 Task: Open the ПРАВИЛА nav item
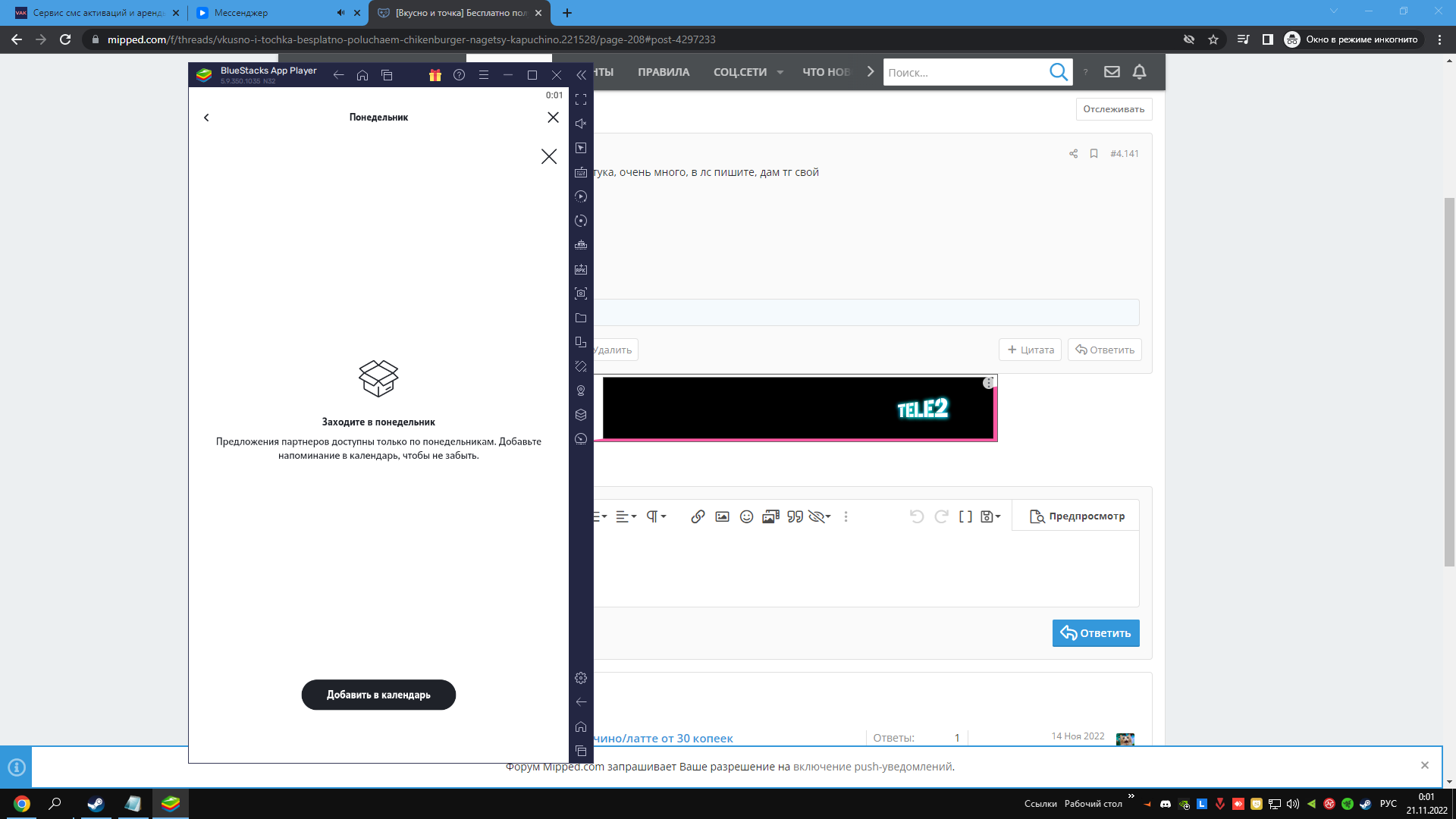tap(664, 72)
